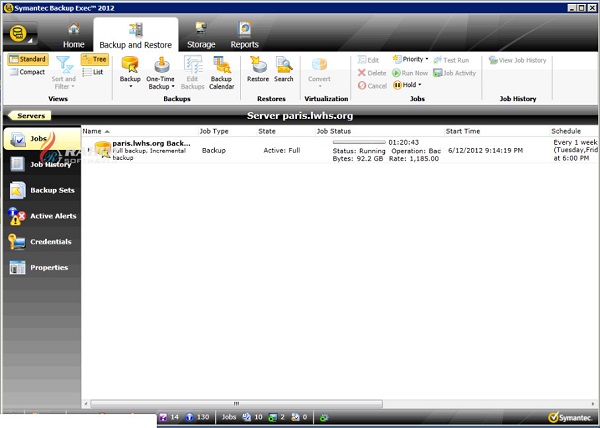View Active Alerts in the sidebar
Screen dimensions: 600x428
[42, 216]
